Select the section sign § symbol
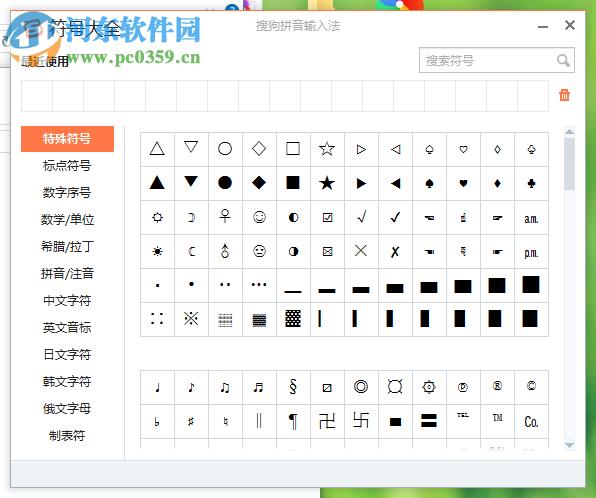 (293, 387)
